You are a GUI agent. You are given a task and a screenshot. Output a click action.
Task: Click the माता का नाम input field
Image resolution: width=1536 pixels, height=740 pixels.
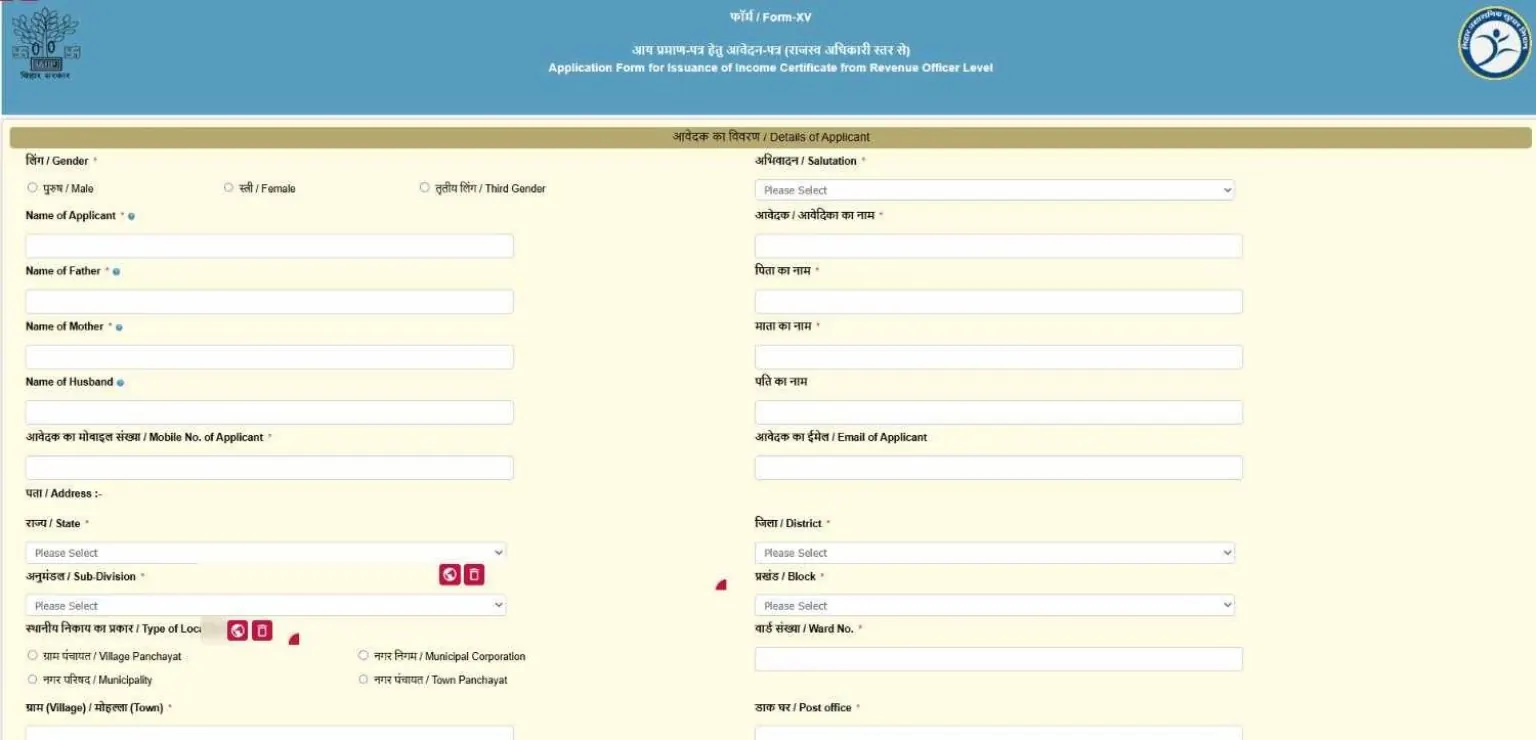(998, 357)
